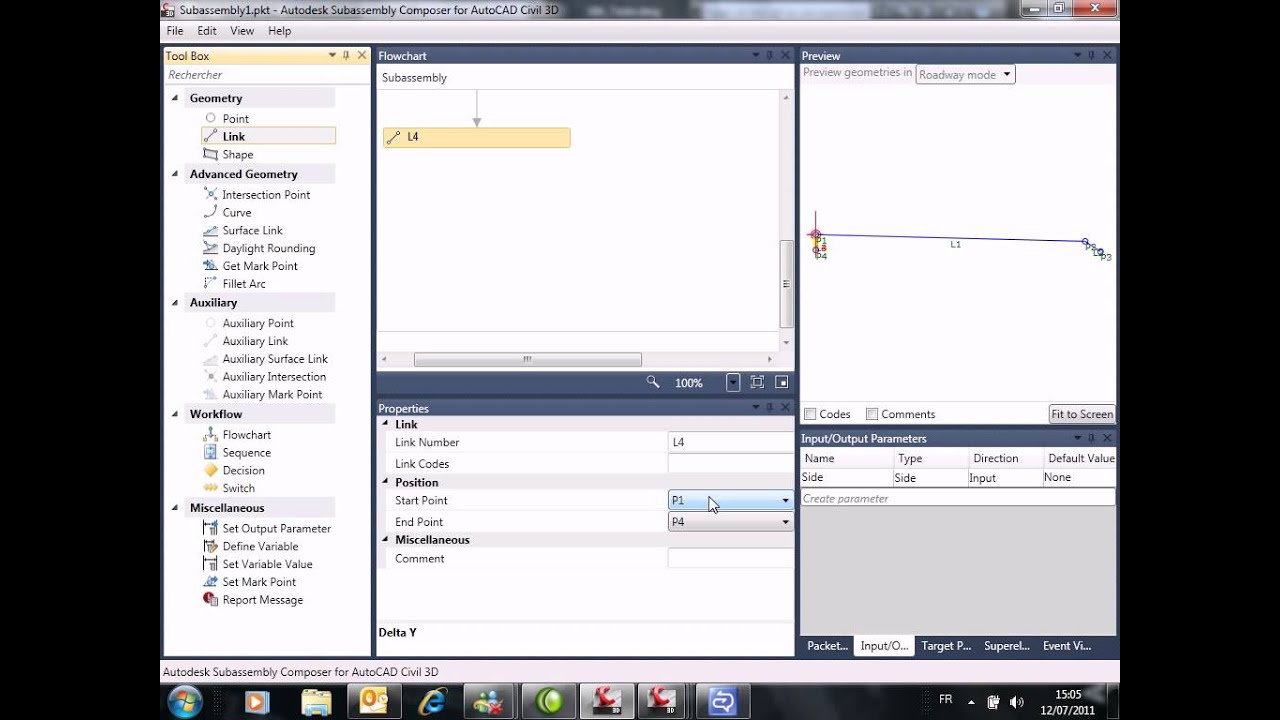Image resolution: width=1280 pixels, height=720 pixels.
Task: Open the zoom percentage dropdown
Action: pyautogui.click(x=732, y=382)
